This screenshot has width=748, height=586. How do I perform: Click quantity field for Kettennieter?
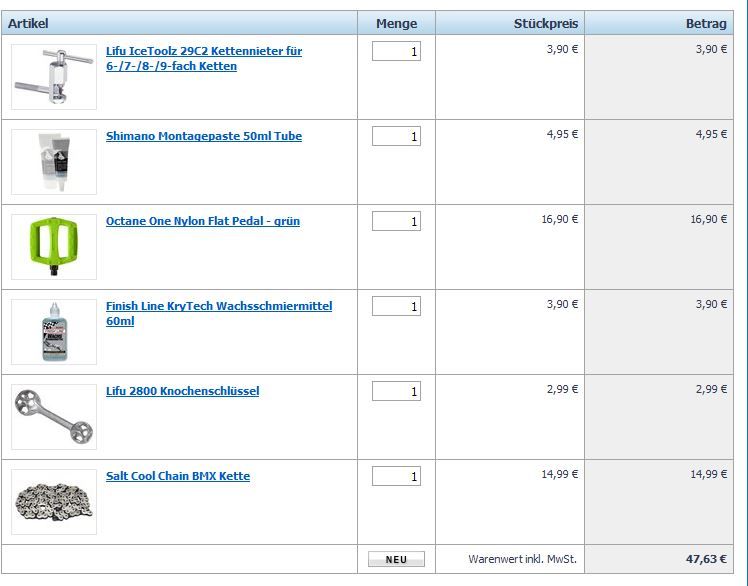396,51
